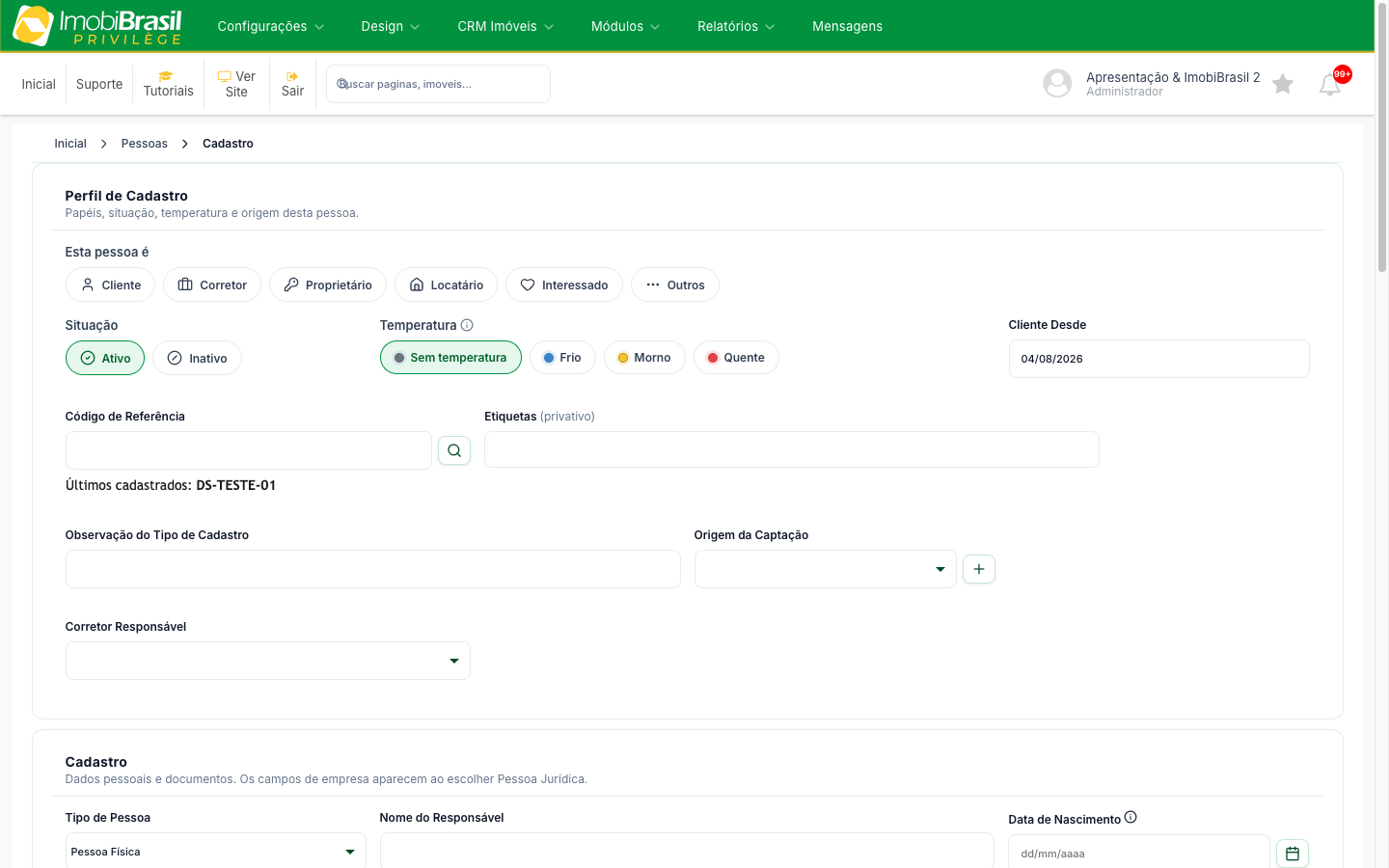1389x868 pixels.
Task: Select the Quente temperature option
Action: click(x=736, y=357)
